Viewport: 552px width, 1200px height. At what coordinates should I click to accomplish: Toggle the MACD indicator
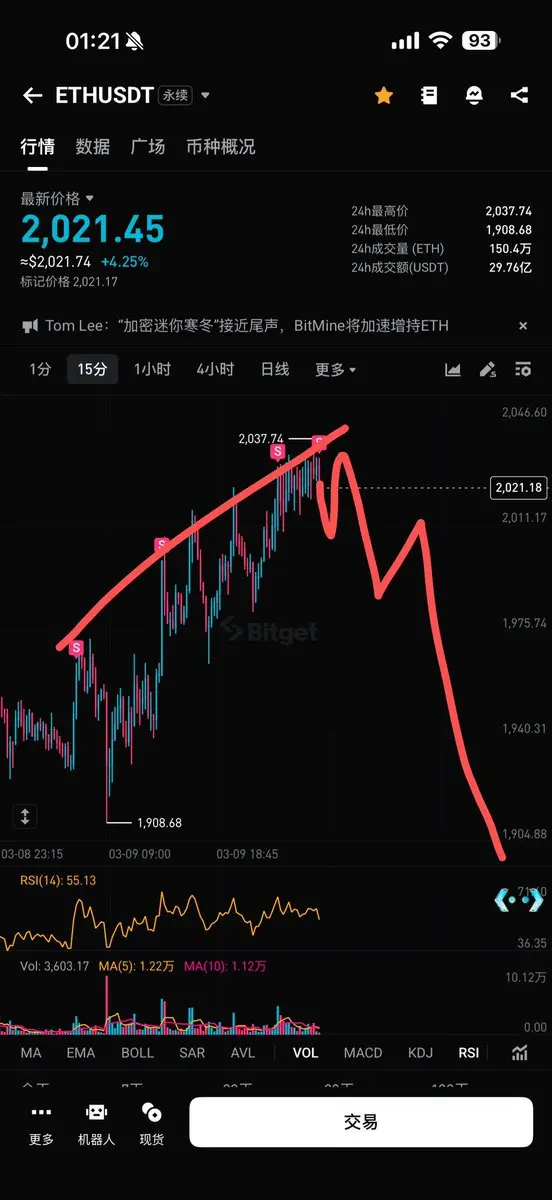click(363, 1052)
